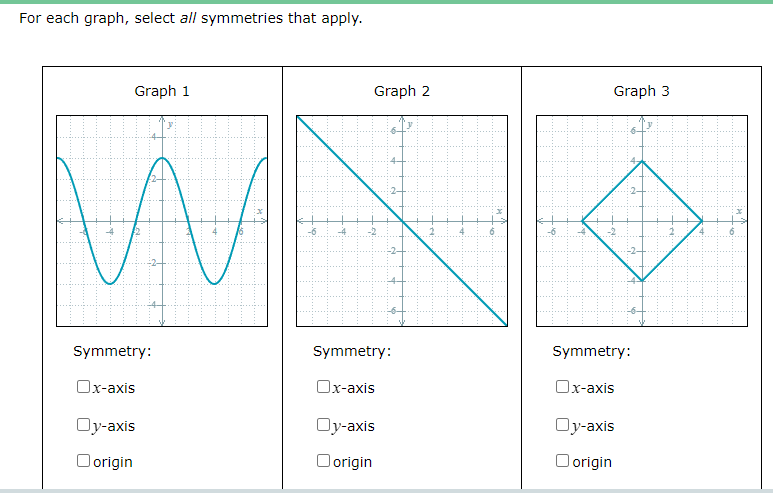The width and height of the screenshot is (773, 493).
Task: Enable x-axis symmetry for Graph 2
Action: [323, 388]
